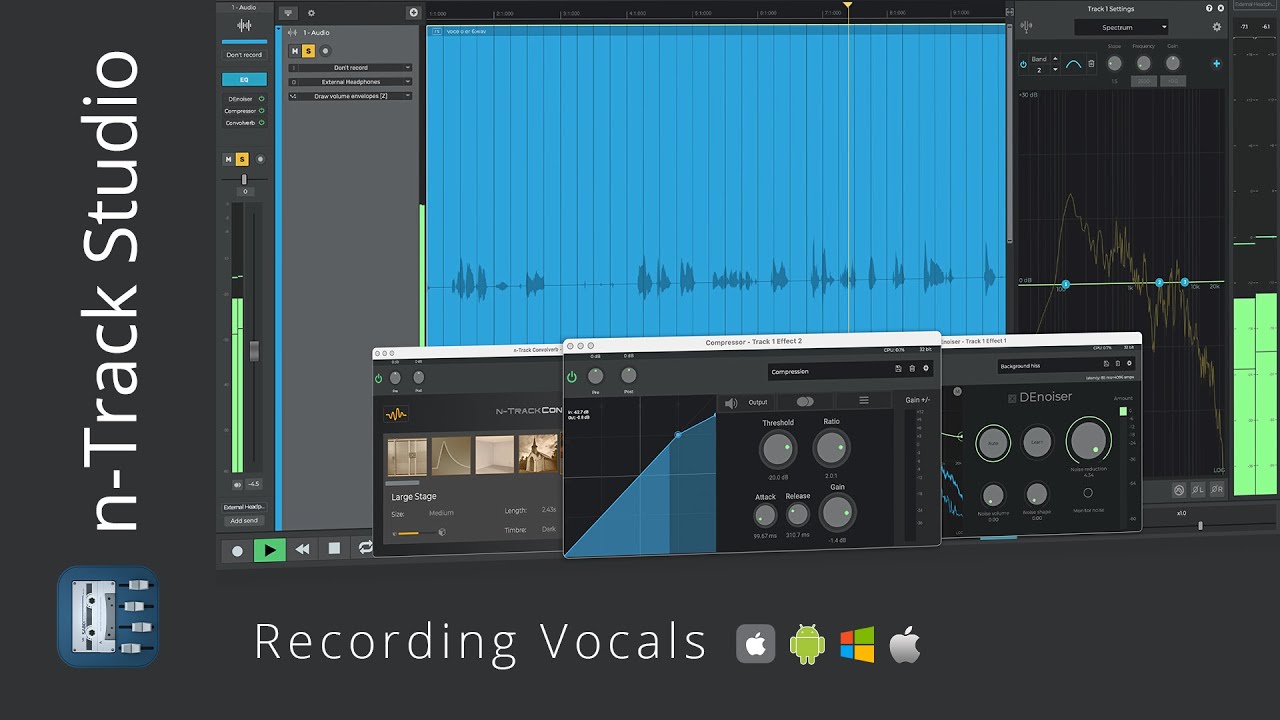Click the EQ Slope knob
This screenshot has width=1280, height=720.
coord(1115,63)
